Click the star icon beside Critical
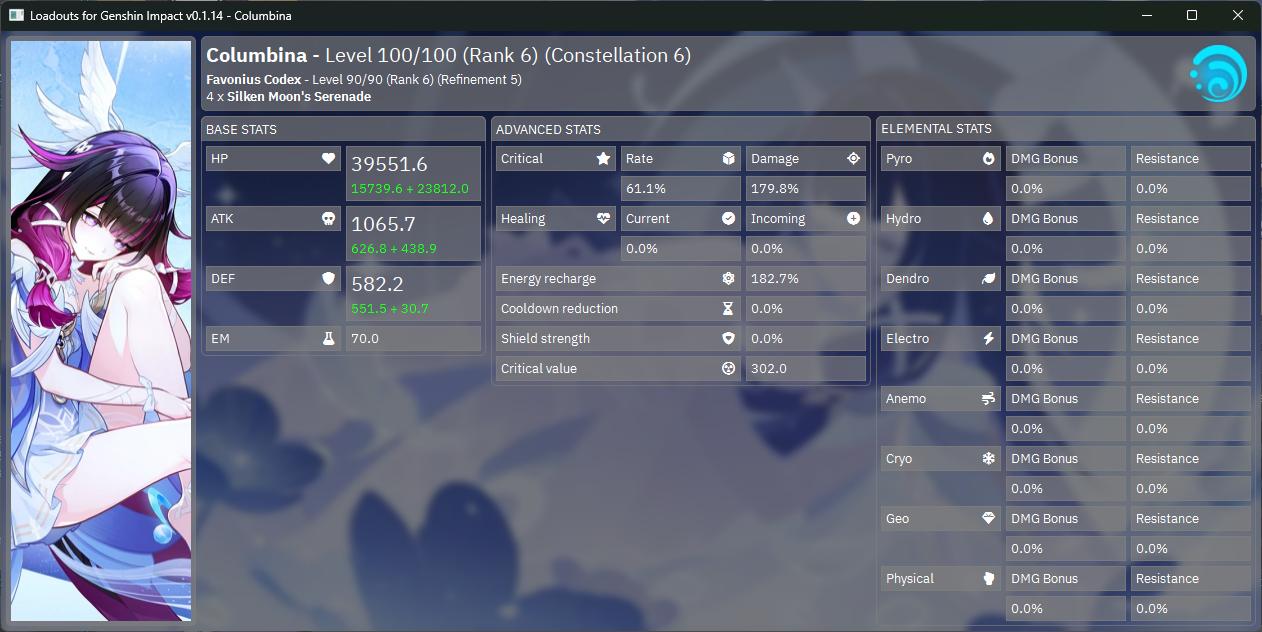Screen dimensions: 1262x632 pos(603,159)
